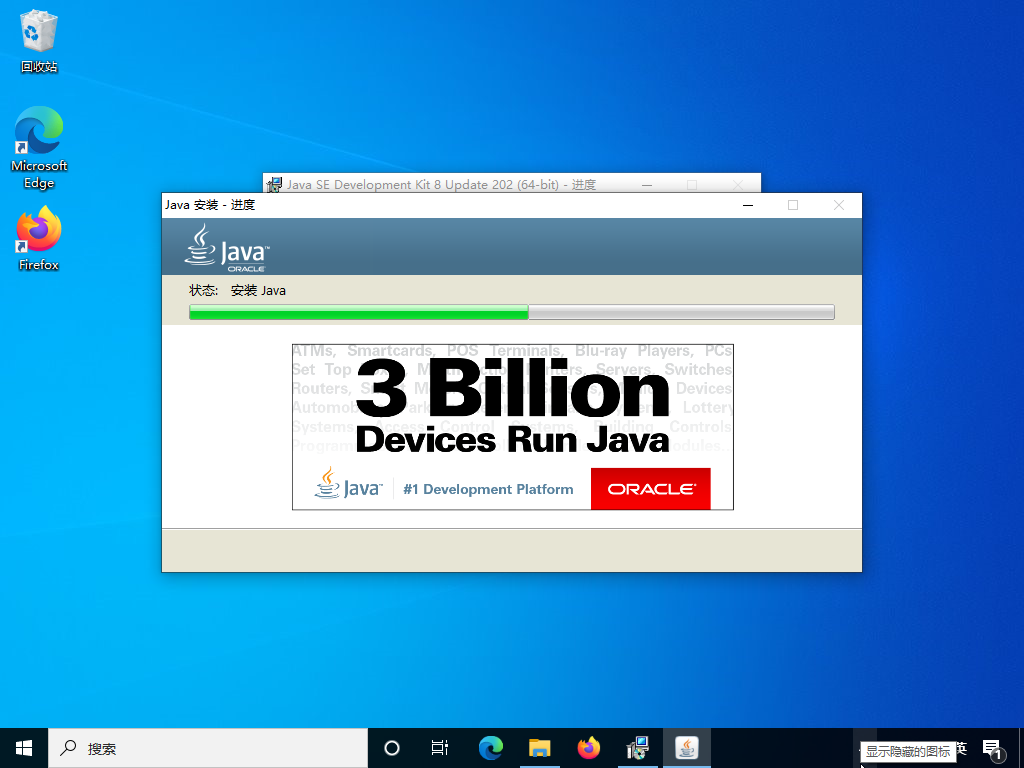The image size is (1024, 768).
Task: Click the status text 安装 Java
Action: tap(258, 291)
